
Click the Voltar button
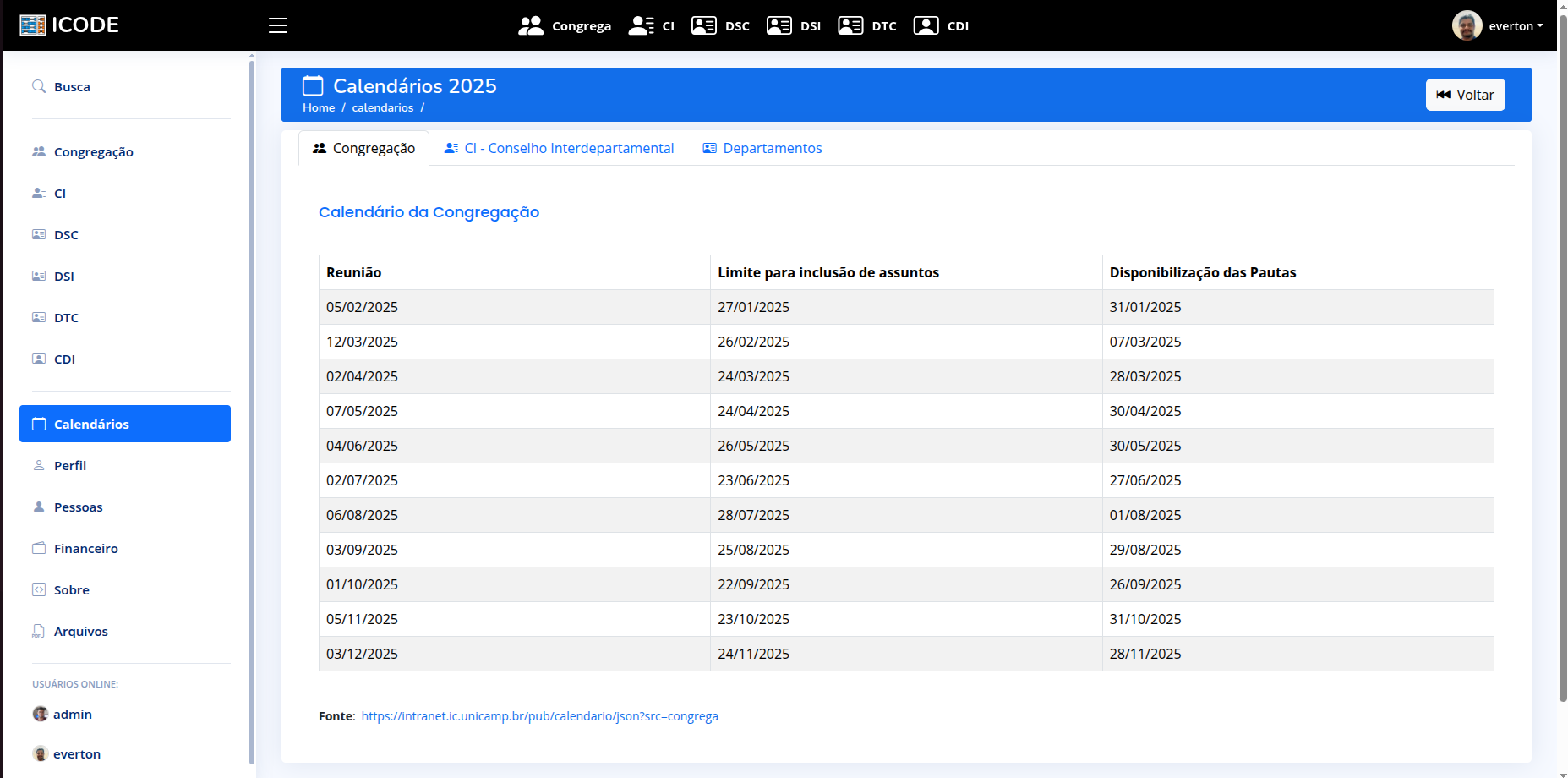click(x=1465, y=94)
